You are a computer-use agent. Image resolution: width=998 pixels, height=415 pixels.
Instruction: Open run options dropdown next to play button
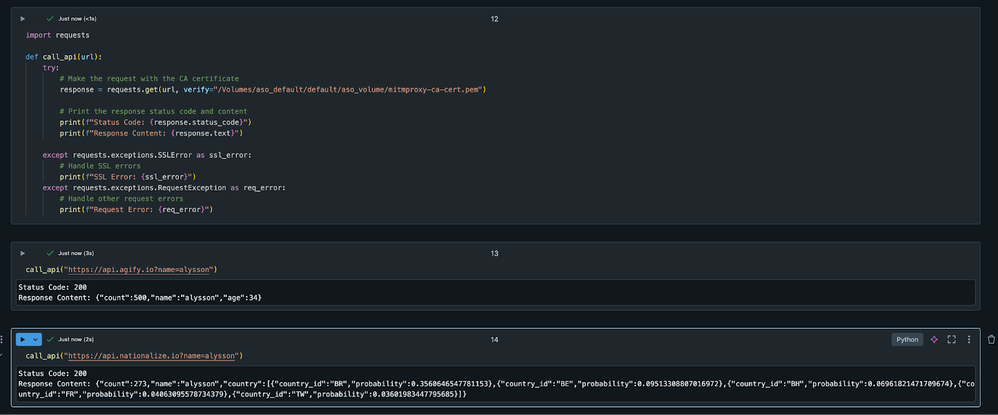pyautogui.click(x=35, y=339)
